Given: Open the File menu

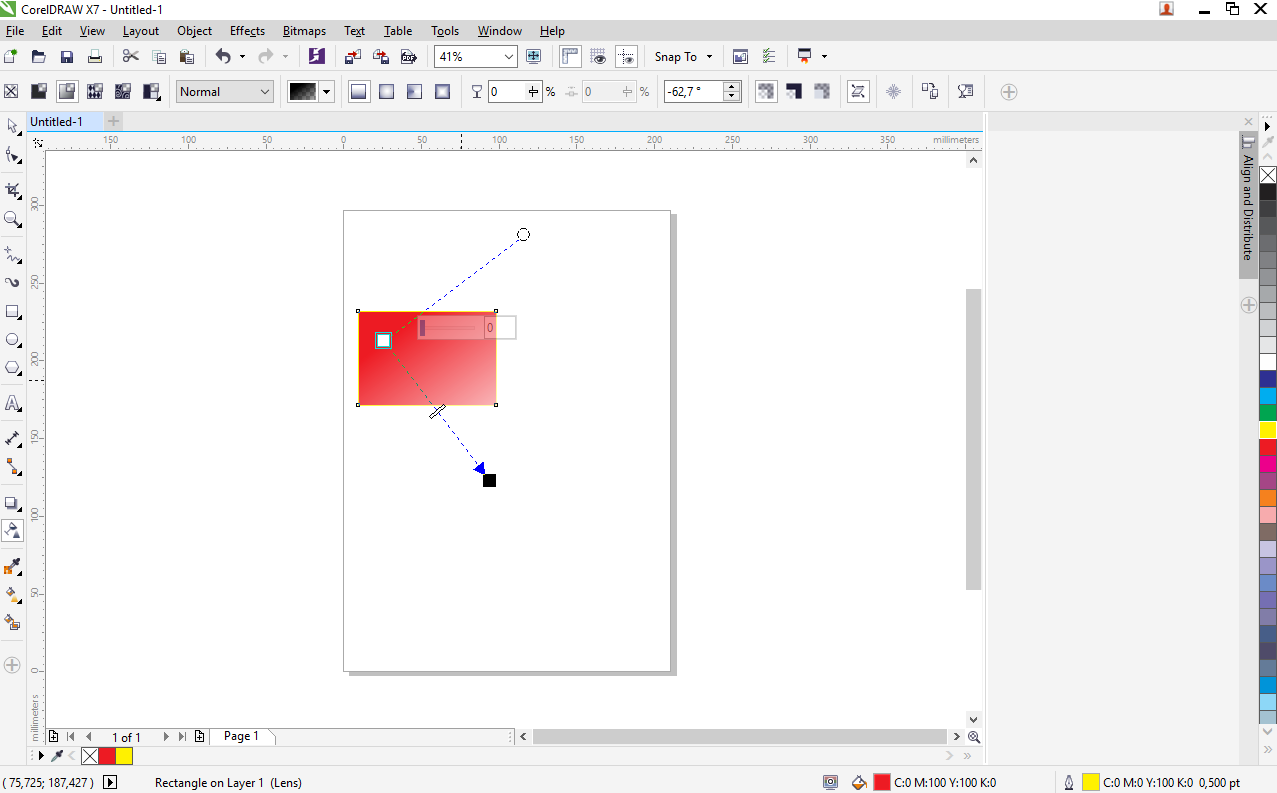Looking at the screenshot, I should [15, 31].
